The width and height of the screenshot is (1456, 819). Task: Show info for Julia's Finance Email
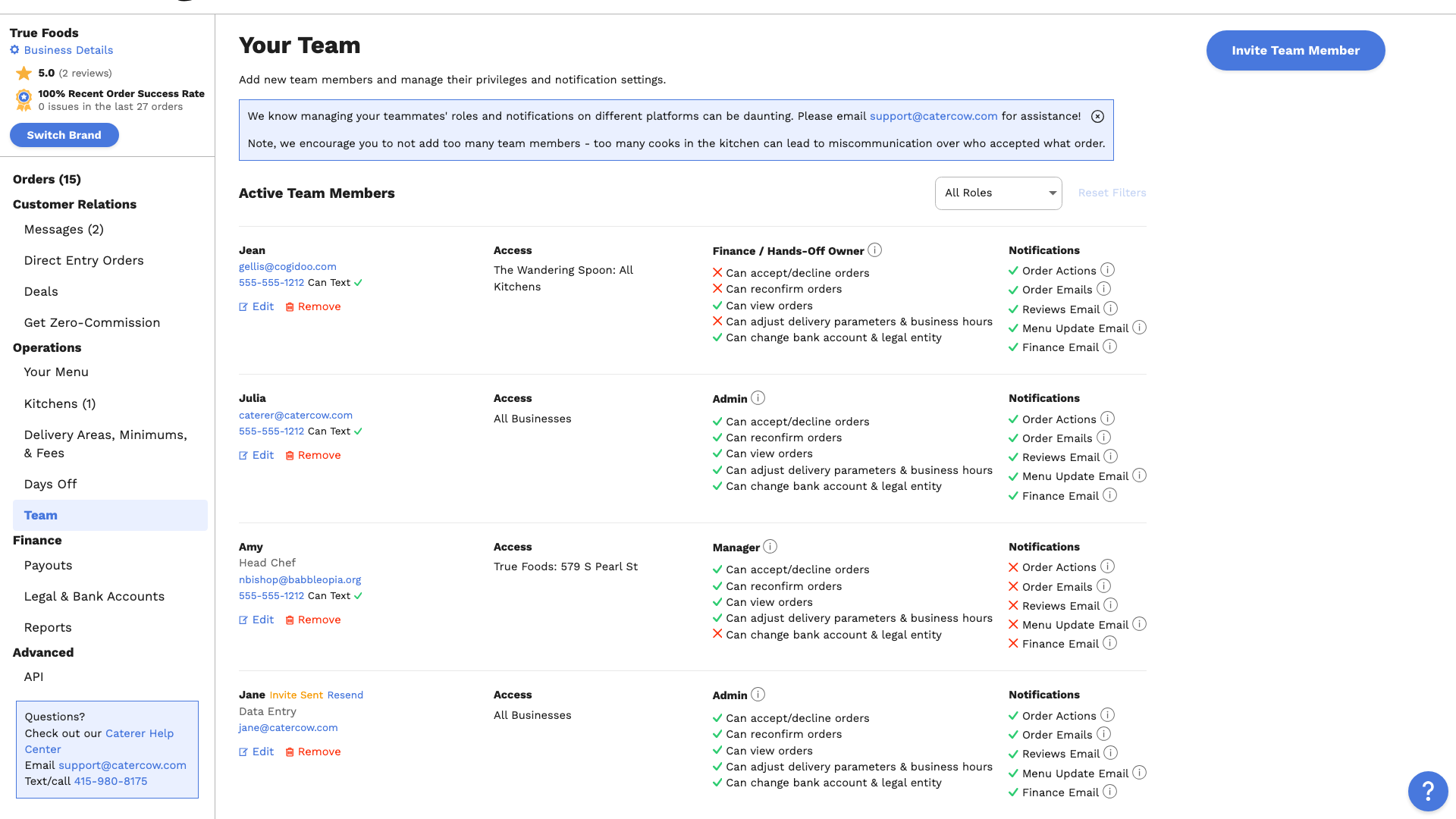coord(1109,494)
